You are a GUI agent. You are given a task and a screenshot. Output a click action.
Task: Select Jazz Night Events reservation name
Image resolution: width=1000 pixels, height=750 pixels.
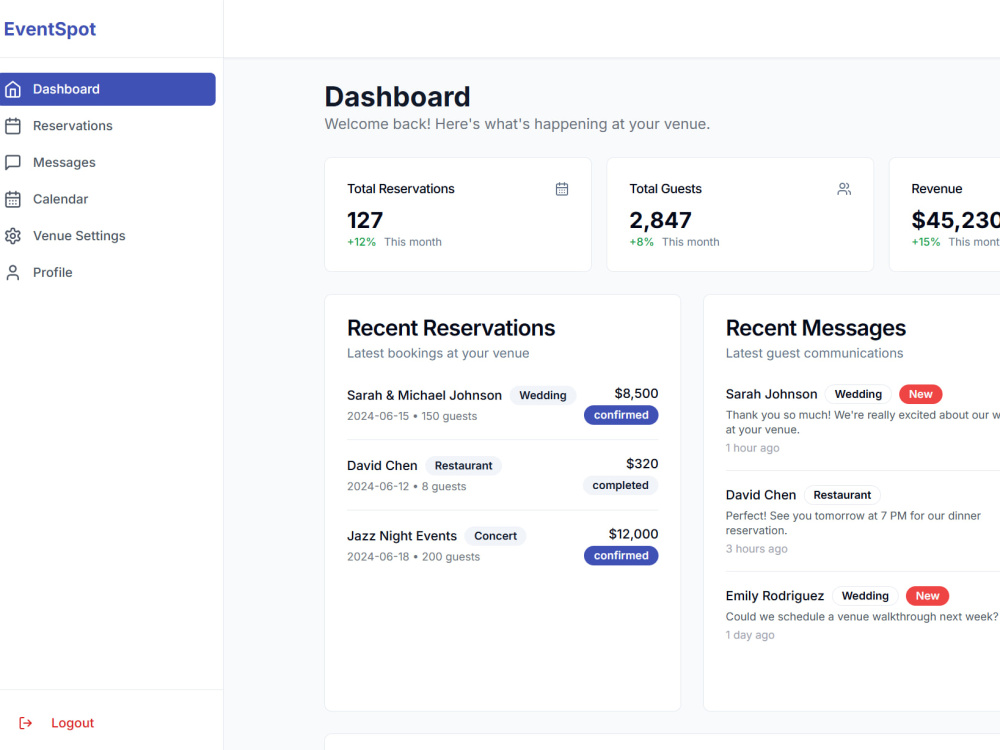402,536
